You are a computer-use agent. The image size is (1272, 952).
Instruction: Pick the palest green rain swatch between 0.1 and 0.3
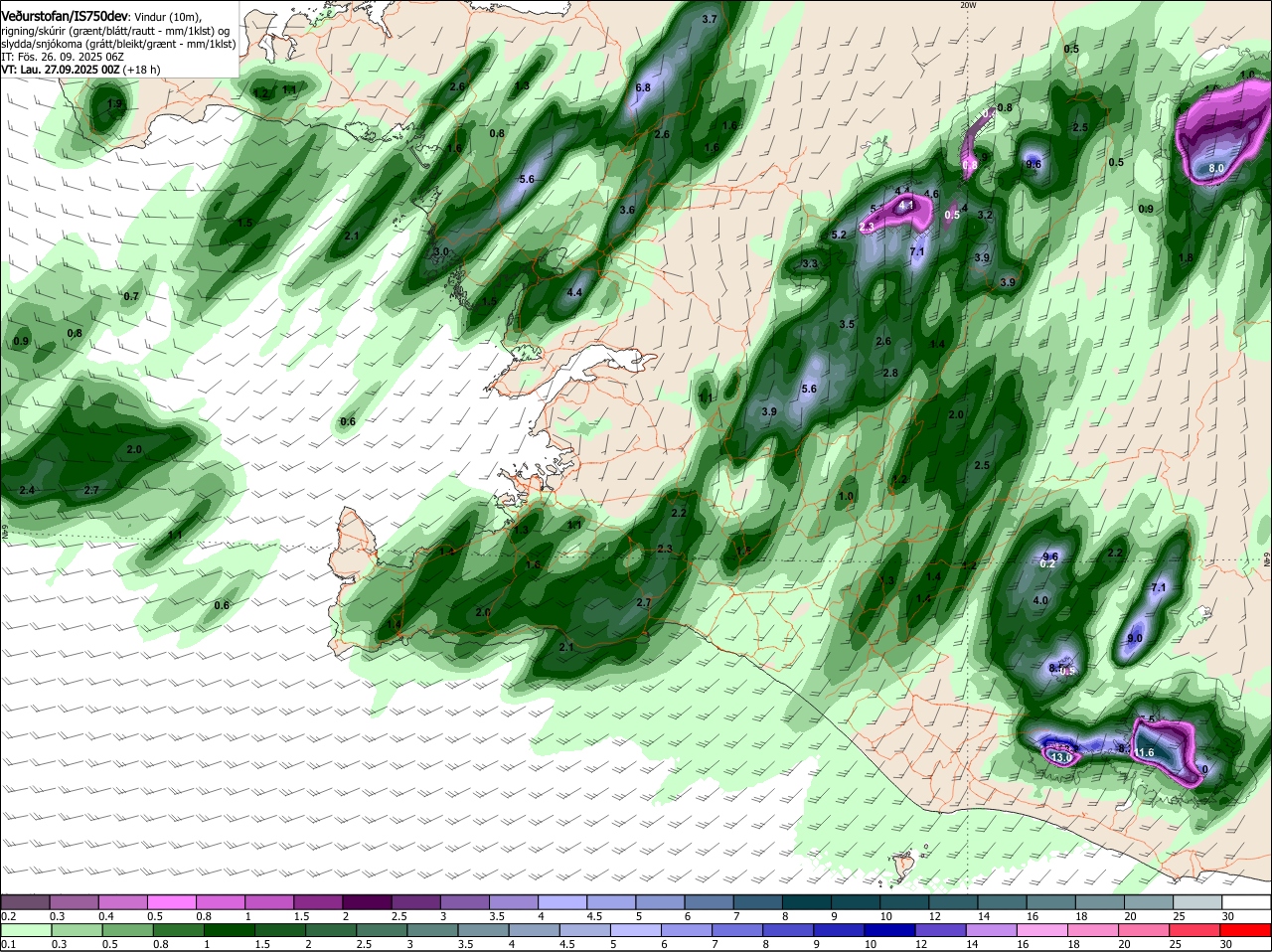25,929
